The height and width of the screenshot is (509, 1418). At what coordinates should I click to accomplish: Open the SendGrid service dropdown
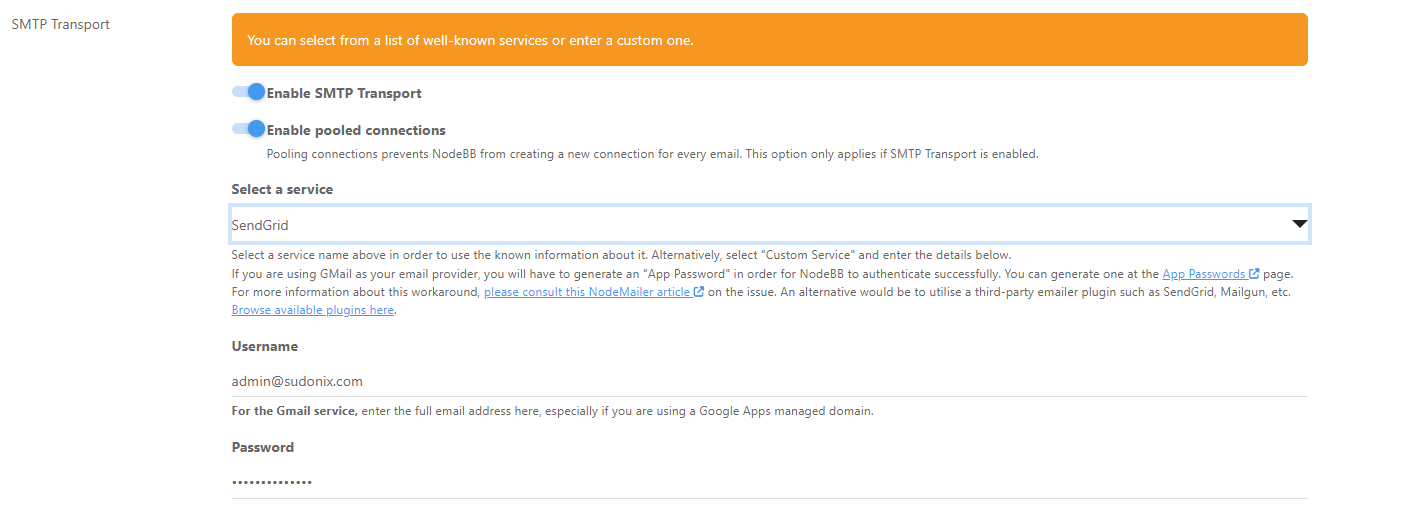[760, 225]
